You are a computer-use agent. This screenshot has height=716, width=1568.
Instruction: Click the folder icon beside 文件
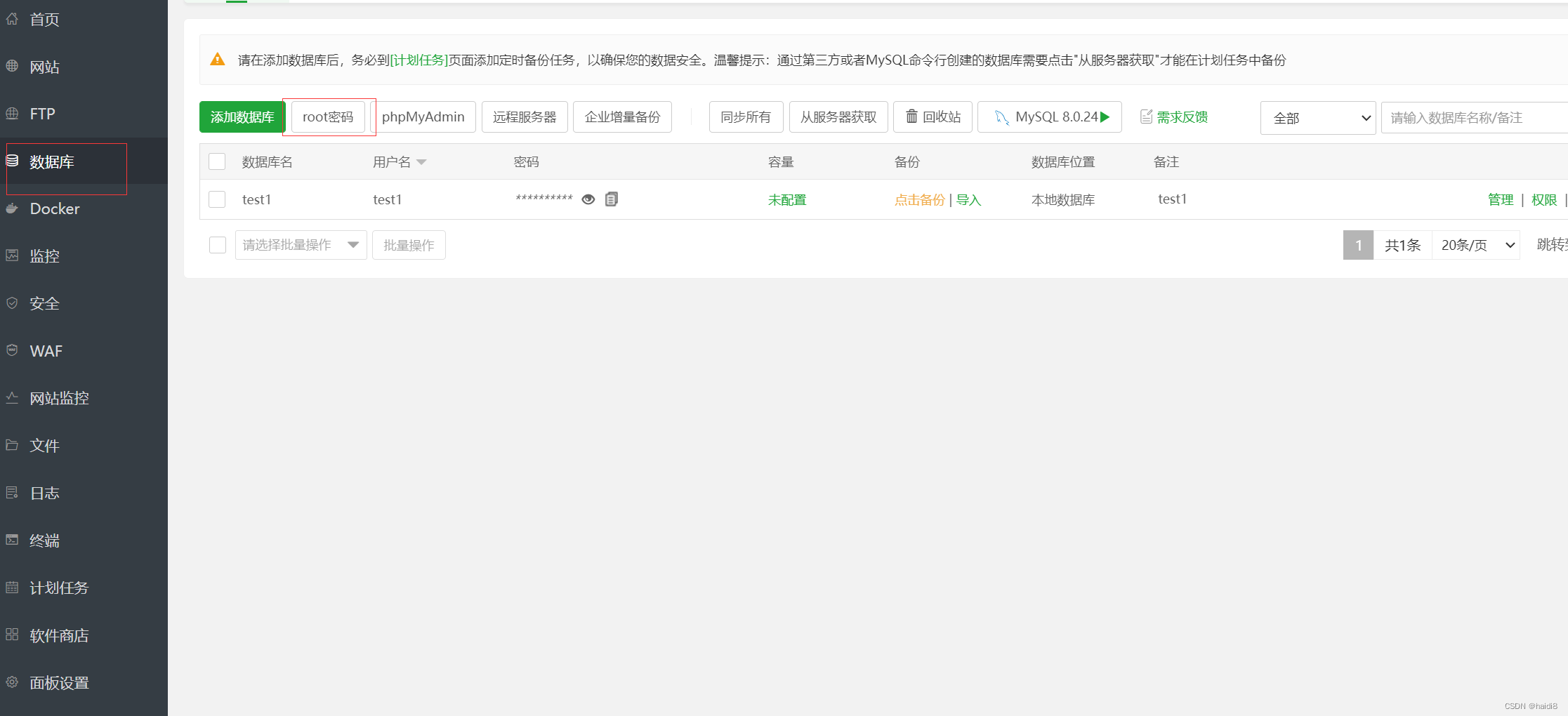tap(12, 445)
